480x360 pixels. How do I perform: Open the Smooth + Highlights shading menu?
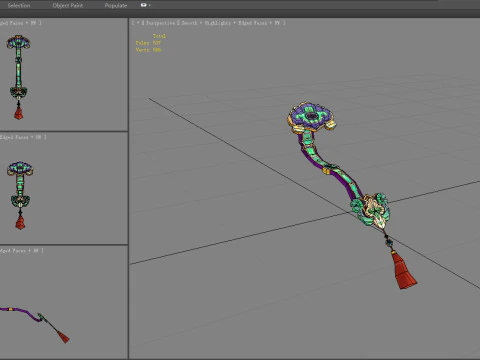point(206,23)
